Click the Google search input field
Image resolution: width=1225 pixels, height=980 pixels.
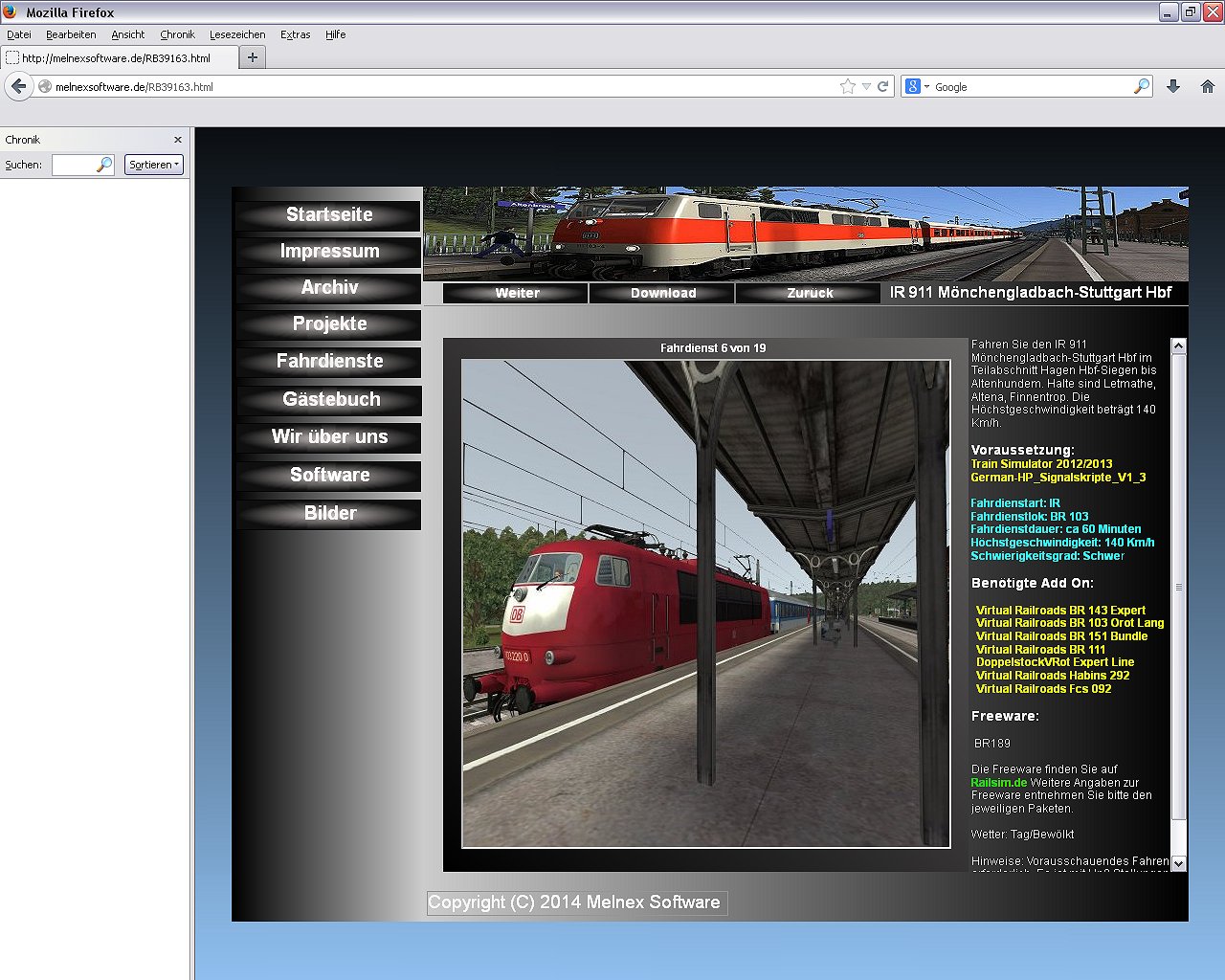1032,86
